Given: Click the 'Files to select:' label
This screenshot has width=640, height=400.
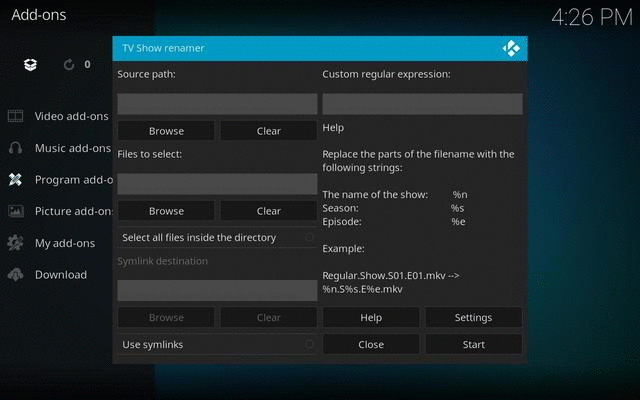Looking at the screenshot, I should pyautogui.click(x=150, y=154).
